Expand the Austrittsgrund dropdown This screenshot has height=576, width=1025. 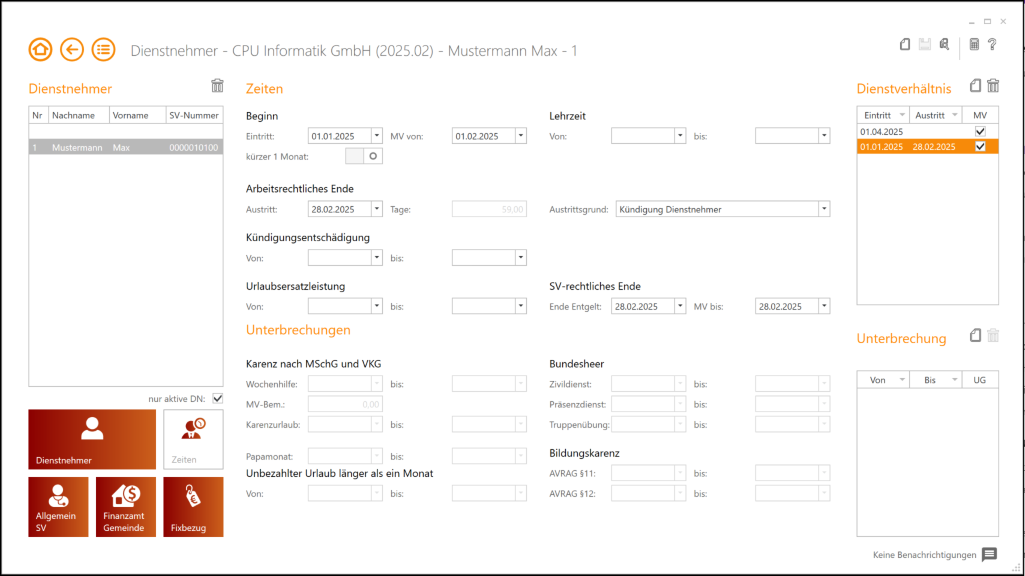824,209
